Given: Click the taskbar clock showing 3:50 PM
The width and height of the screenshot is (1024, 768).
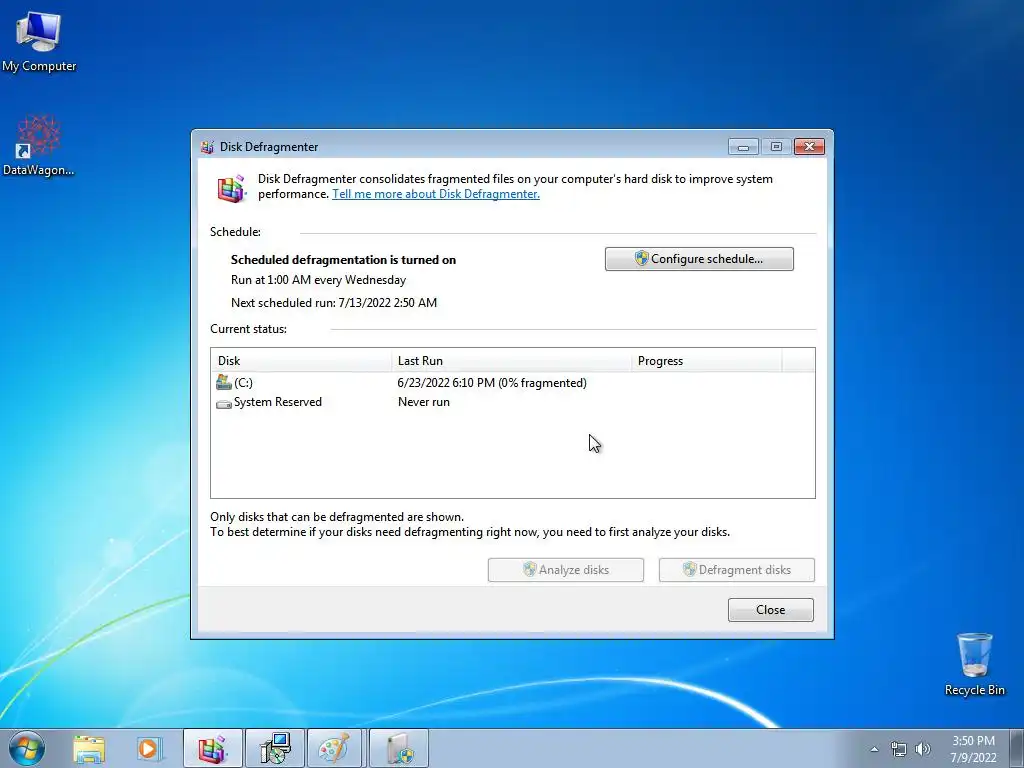Looking at the screenshot, I should [973, 749].
